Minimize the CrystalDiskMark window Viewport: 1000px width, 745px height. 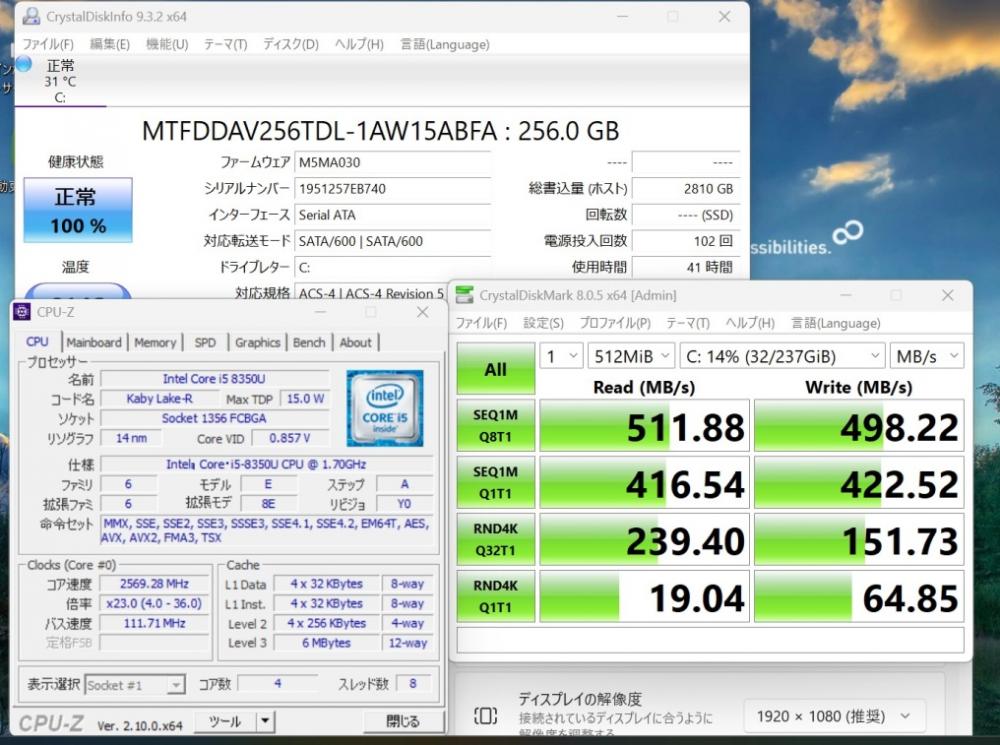[846, 295]
